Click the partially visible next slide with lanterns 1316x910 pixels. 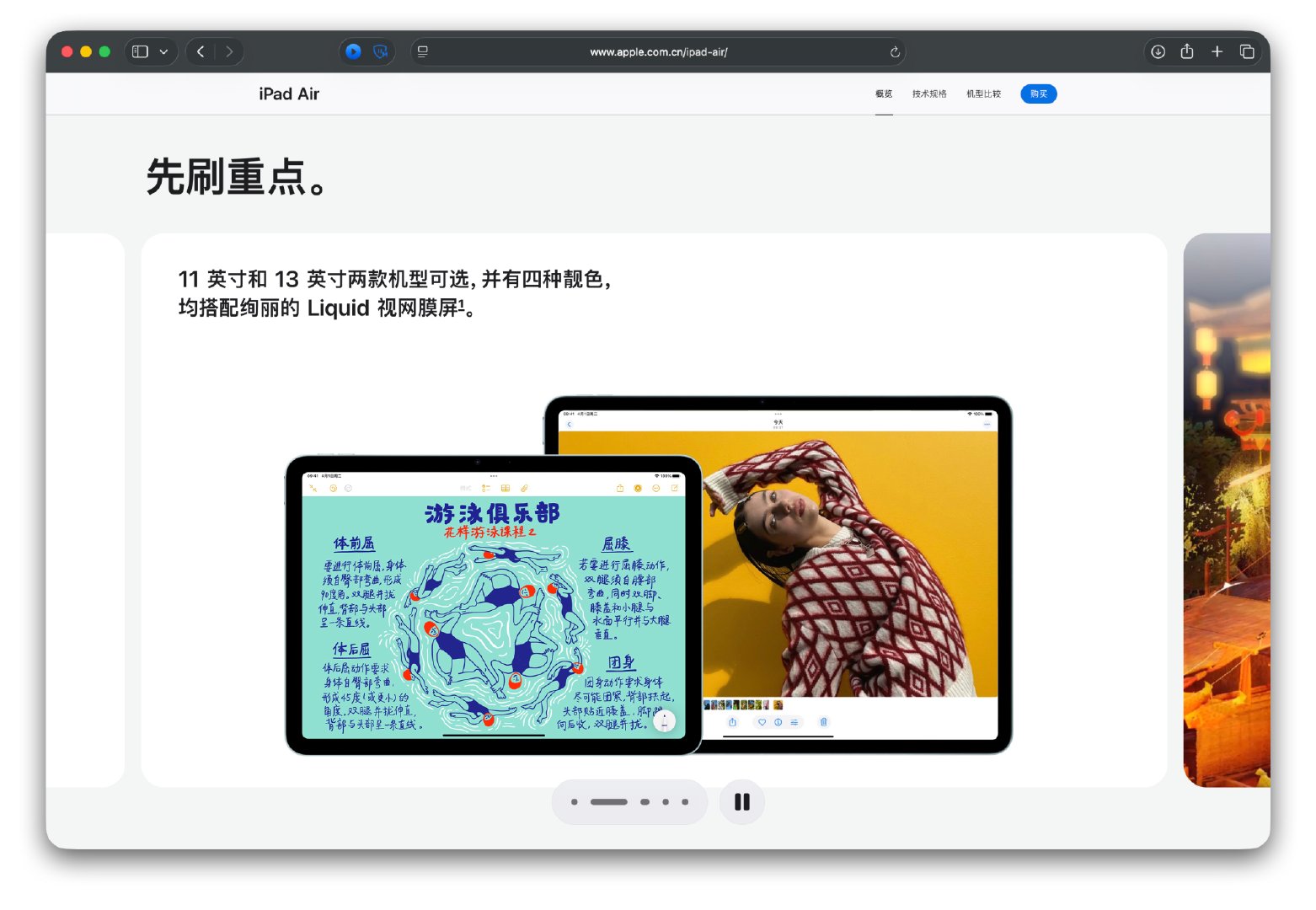click(1227, 510)
